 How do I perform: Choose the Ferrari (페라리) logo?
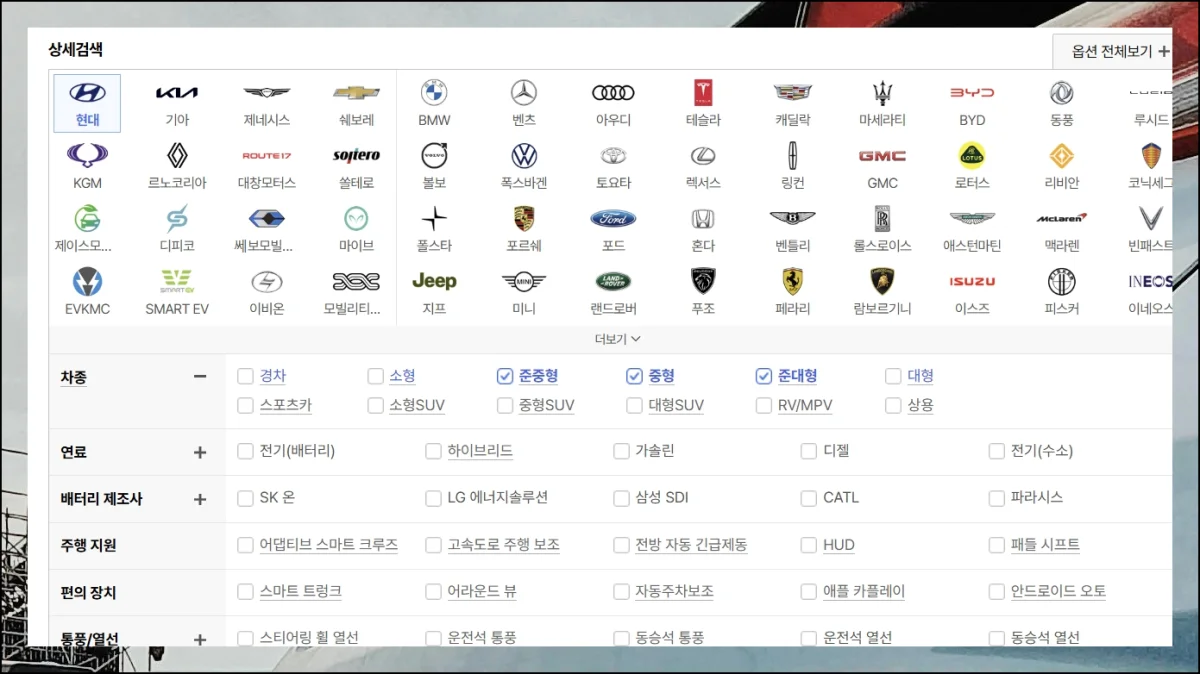point(793,281)
